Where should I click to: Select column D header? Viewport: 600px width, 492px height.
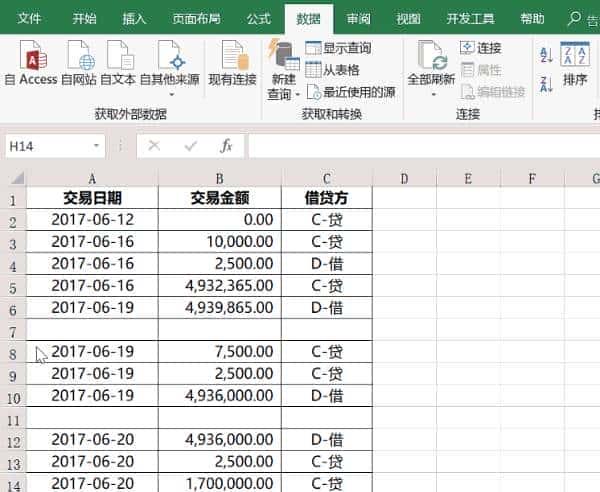[x=404, y=179]
